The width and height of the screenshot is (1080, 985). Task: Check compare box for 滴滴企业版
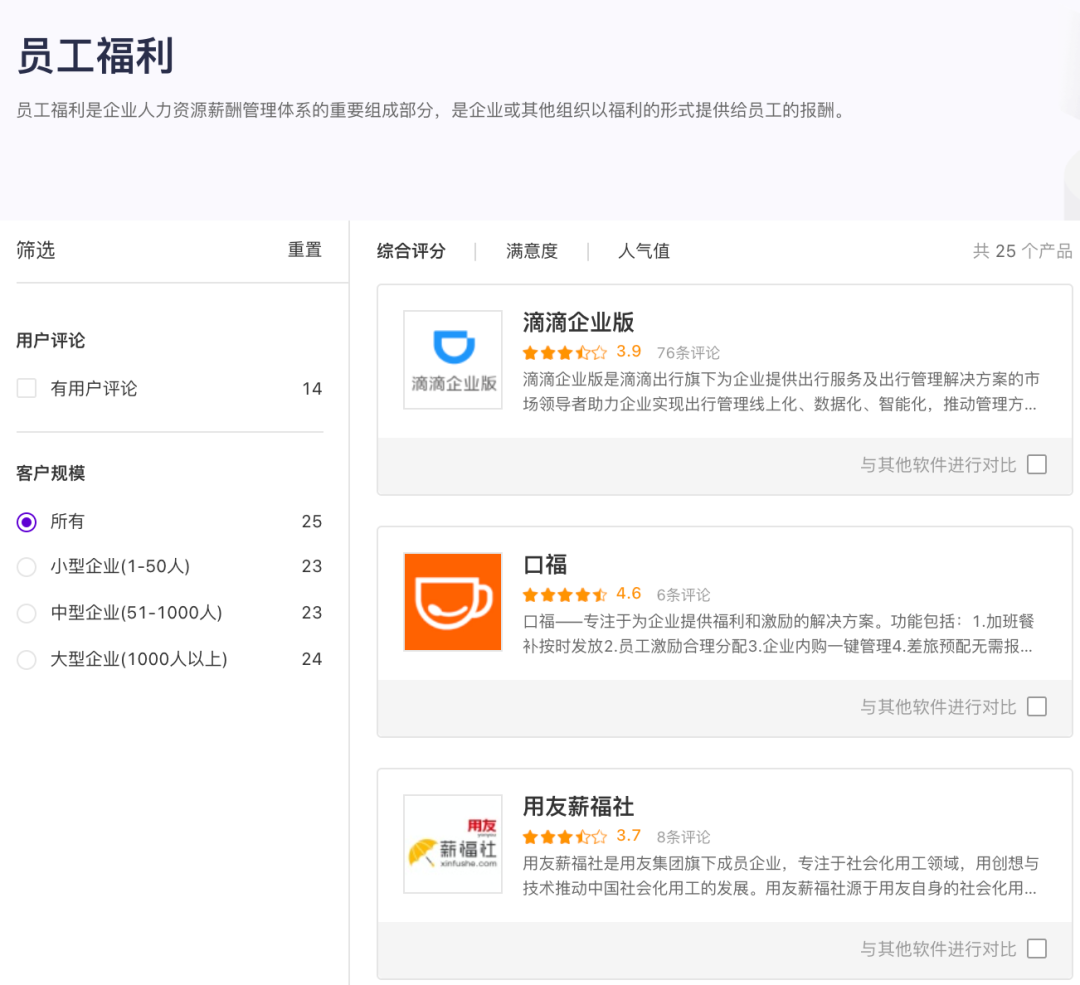pyautogui.click(x=1037, y=465)
